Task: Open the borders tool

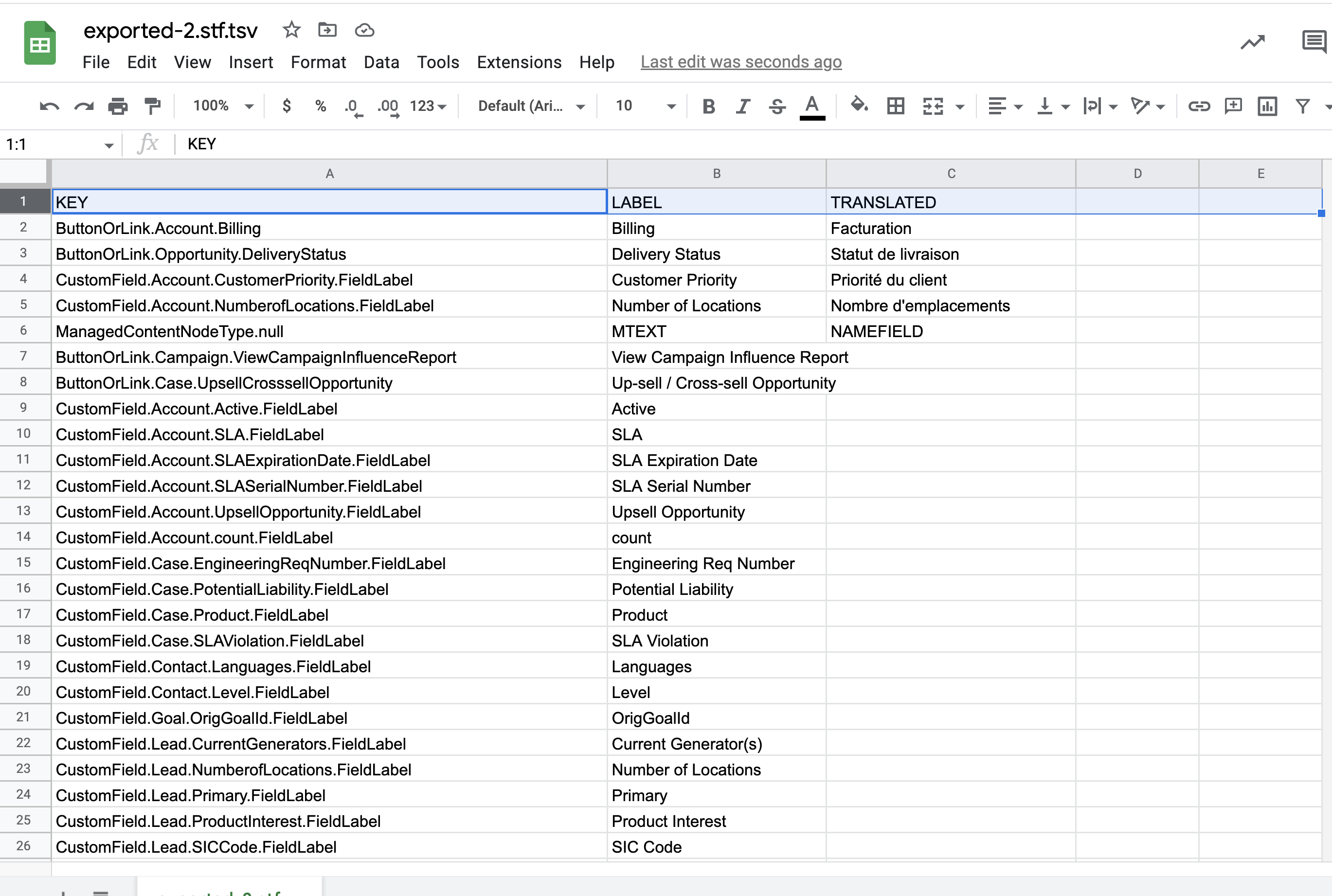Action: point(896,107)
